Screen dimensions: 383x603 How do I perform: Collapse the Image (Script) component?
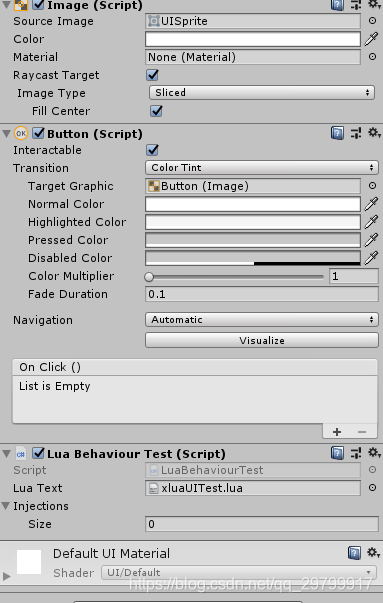pyautogui.click(x=6, y=5)
